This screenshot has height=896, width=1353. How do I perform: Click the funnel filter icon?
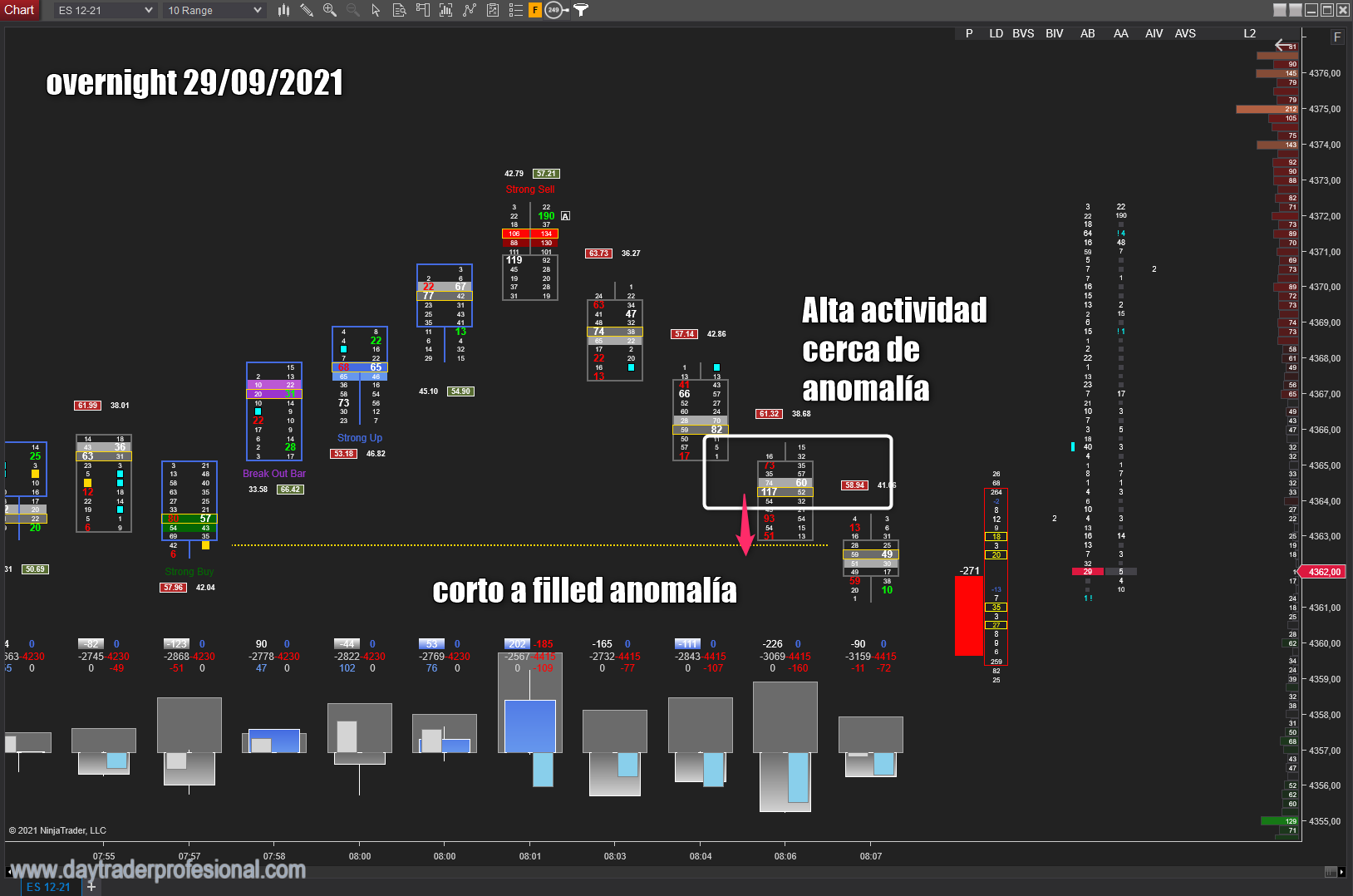[x=581, y=10]
